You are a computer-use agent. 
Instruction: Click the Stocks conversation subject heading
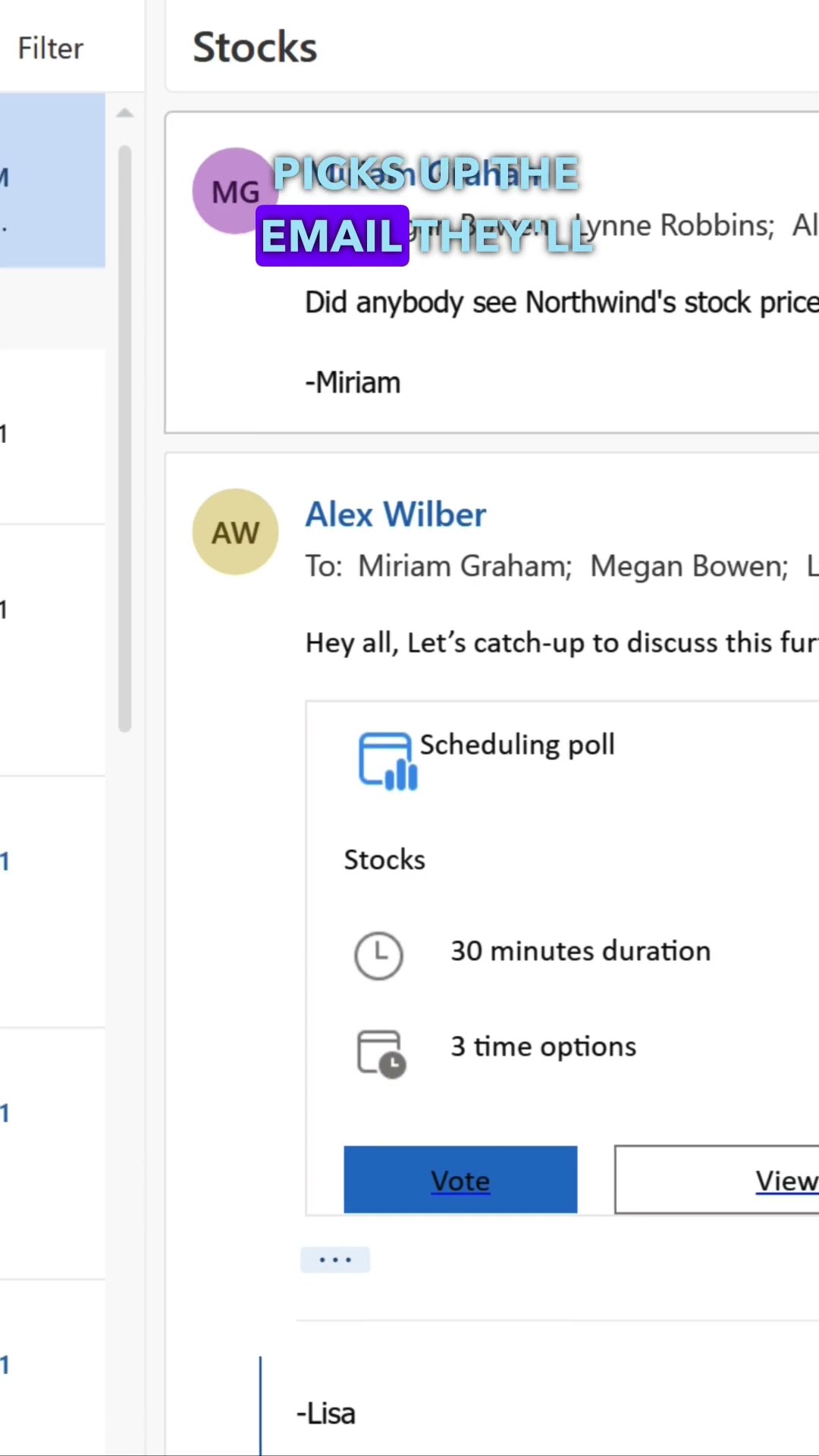255,47
